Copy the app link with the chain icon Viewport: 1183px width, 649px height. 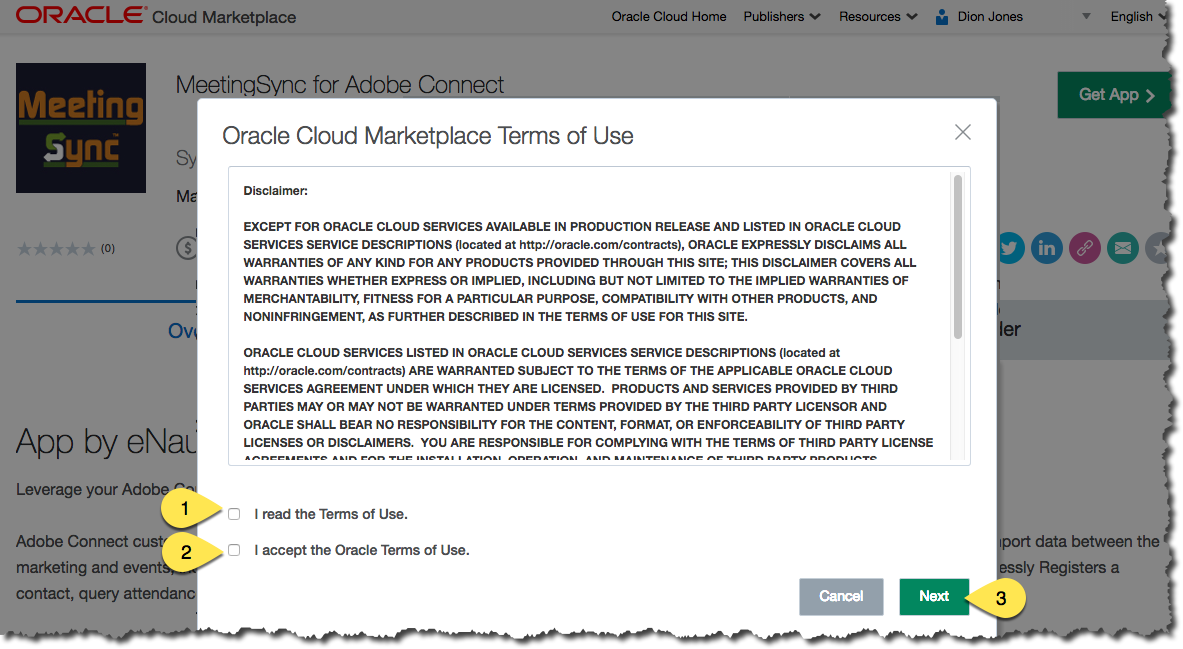[1085, 248]
